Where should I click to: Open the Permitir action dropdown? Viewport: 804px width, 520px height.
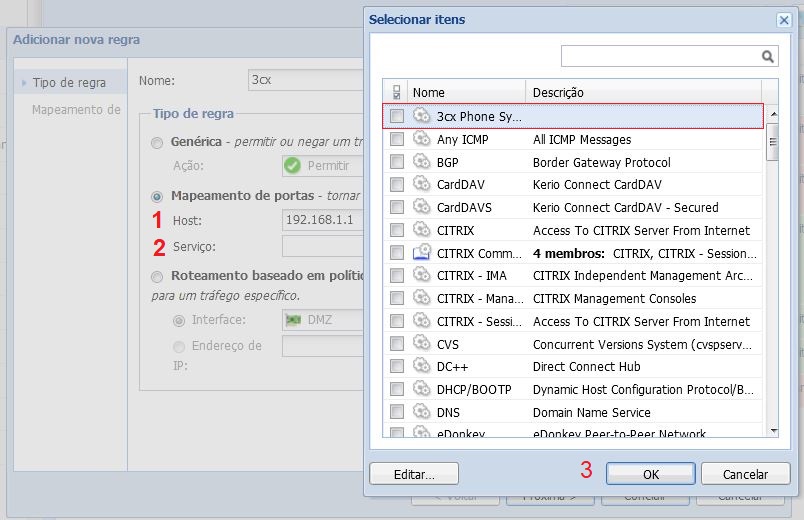323,166
